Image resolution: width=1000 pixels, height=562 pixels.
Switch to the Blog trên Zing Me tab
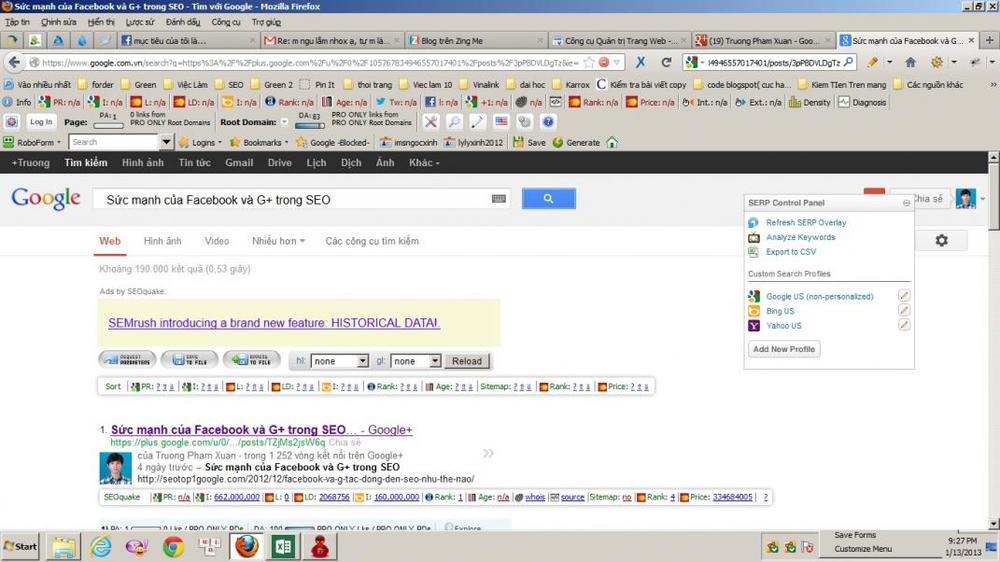tap(475, 40)
